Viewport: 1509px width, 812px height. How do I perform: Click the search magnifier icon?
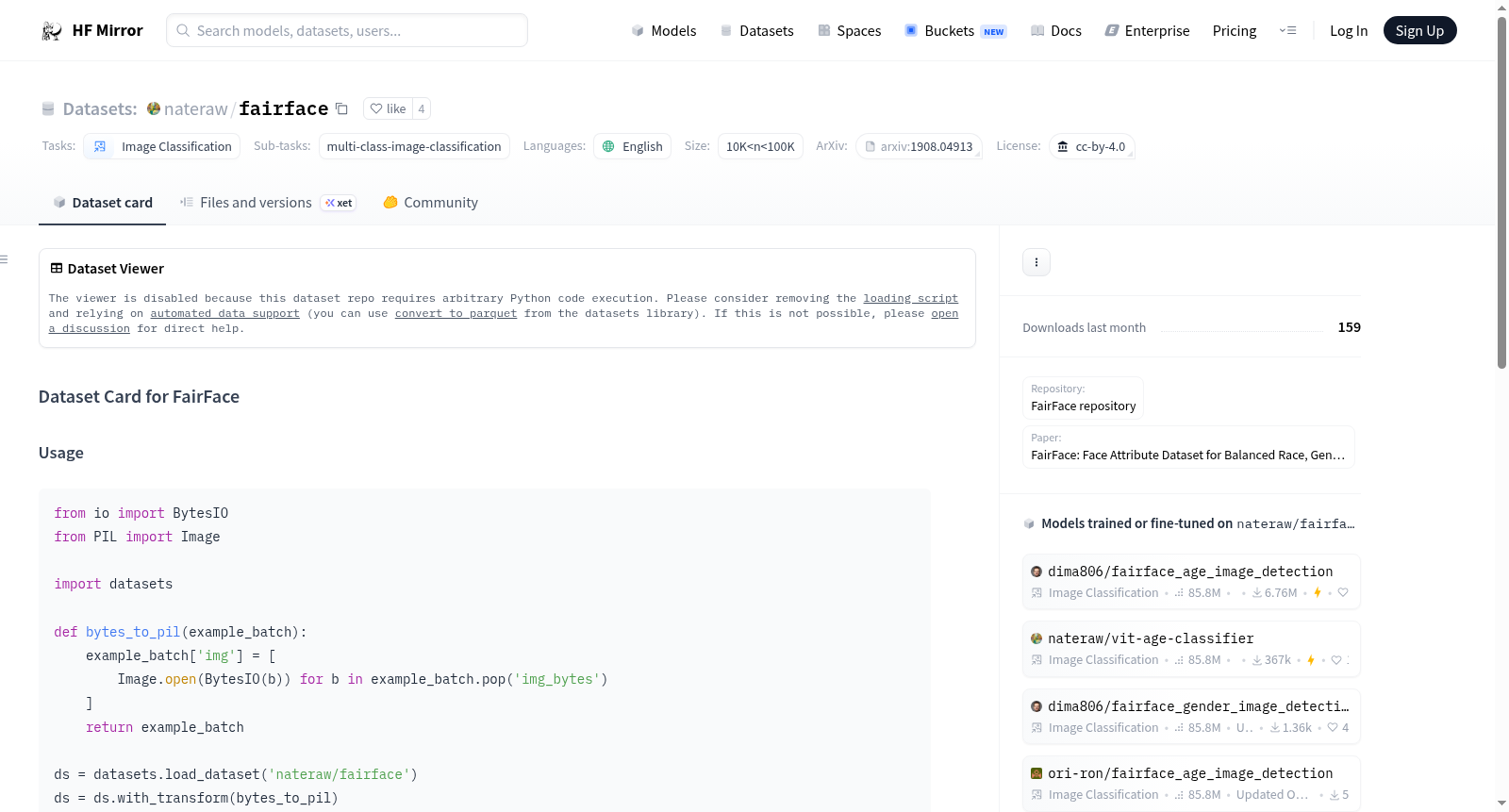[183, 30]
